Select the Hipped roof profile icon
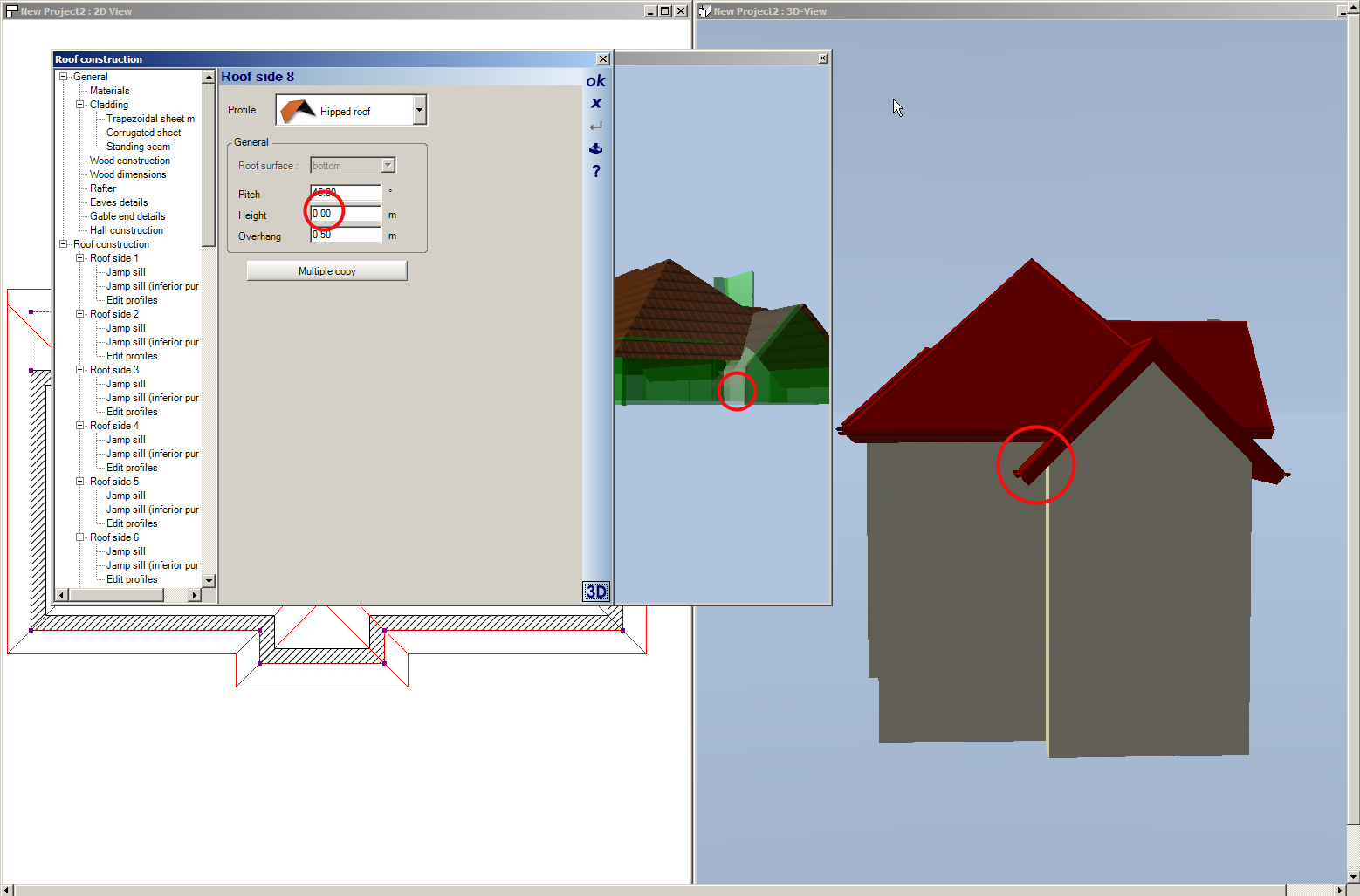Image resolution: width=1360 pixels, height=896 pixels. tap(297, 110)
